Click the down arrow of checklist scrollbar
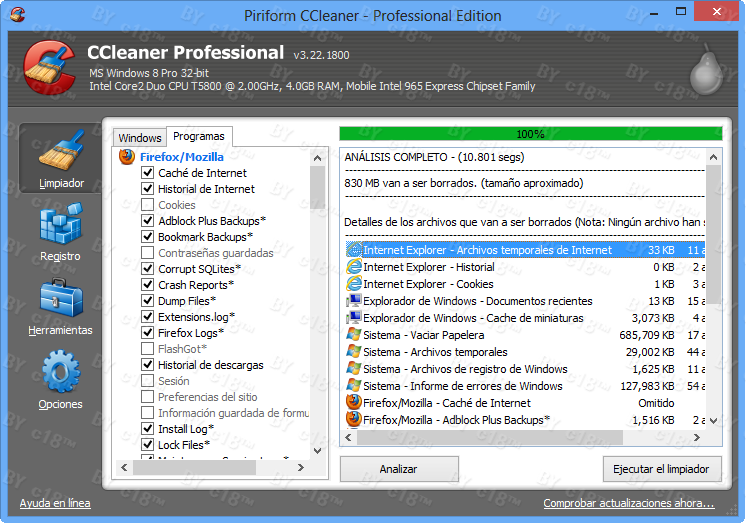746x524 pixels. click(317, 450)
